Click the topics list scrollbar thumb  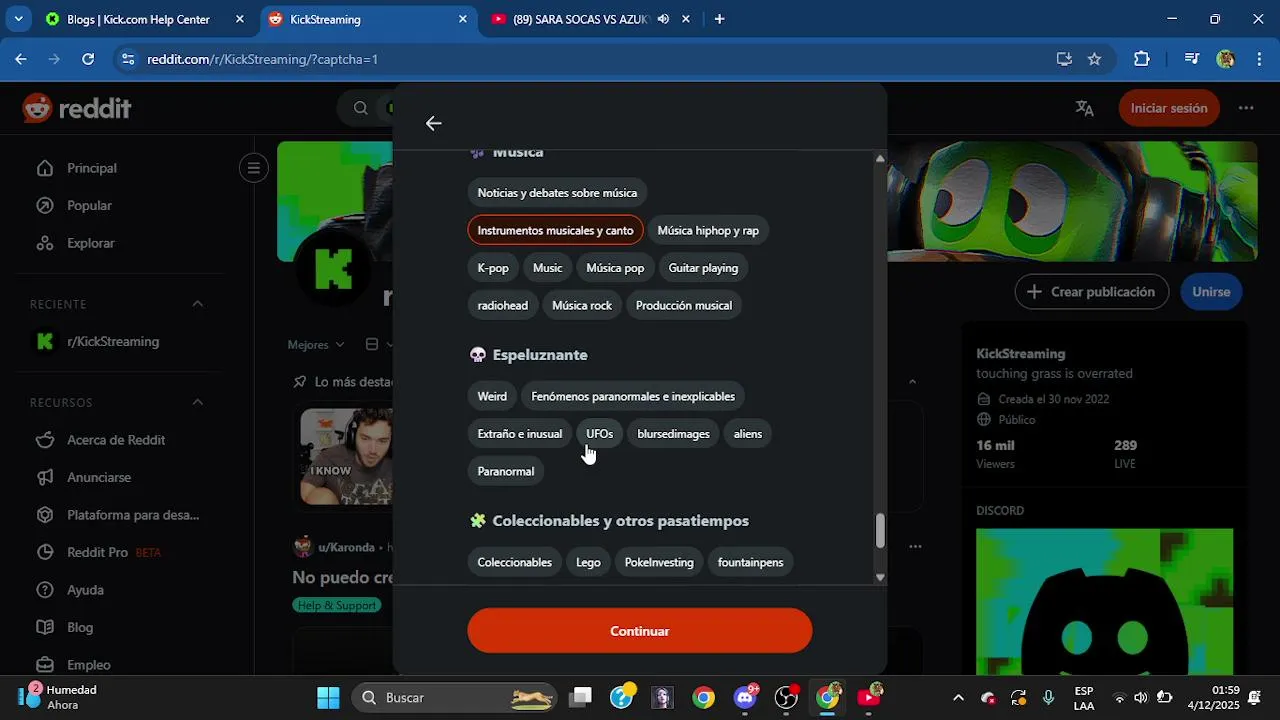tap(880, 531)
